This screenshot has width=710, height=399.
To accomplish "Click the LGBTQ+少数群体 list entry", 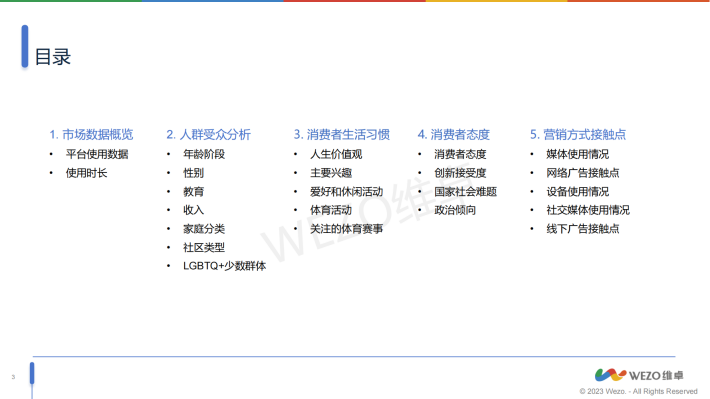I will (x=225, y=266).
